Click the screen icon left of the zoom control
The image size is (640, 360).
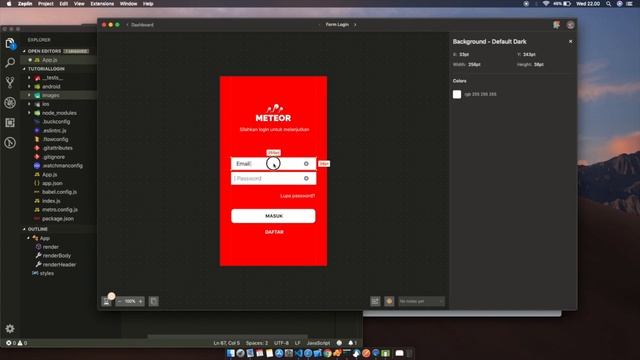coord(107,301)
